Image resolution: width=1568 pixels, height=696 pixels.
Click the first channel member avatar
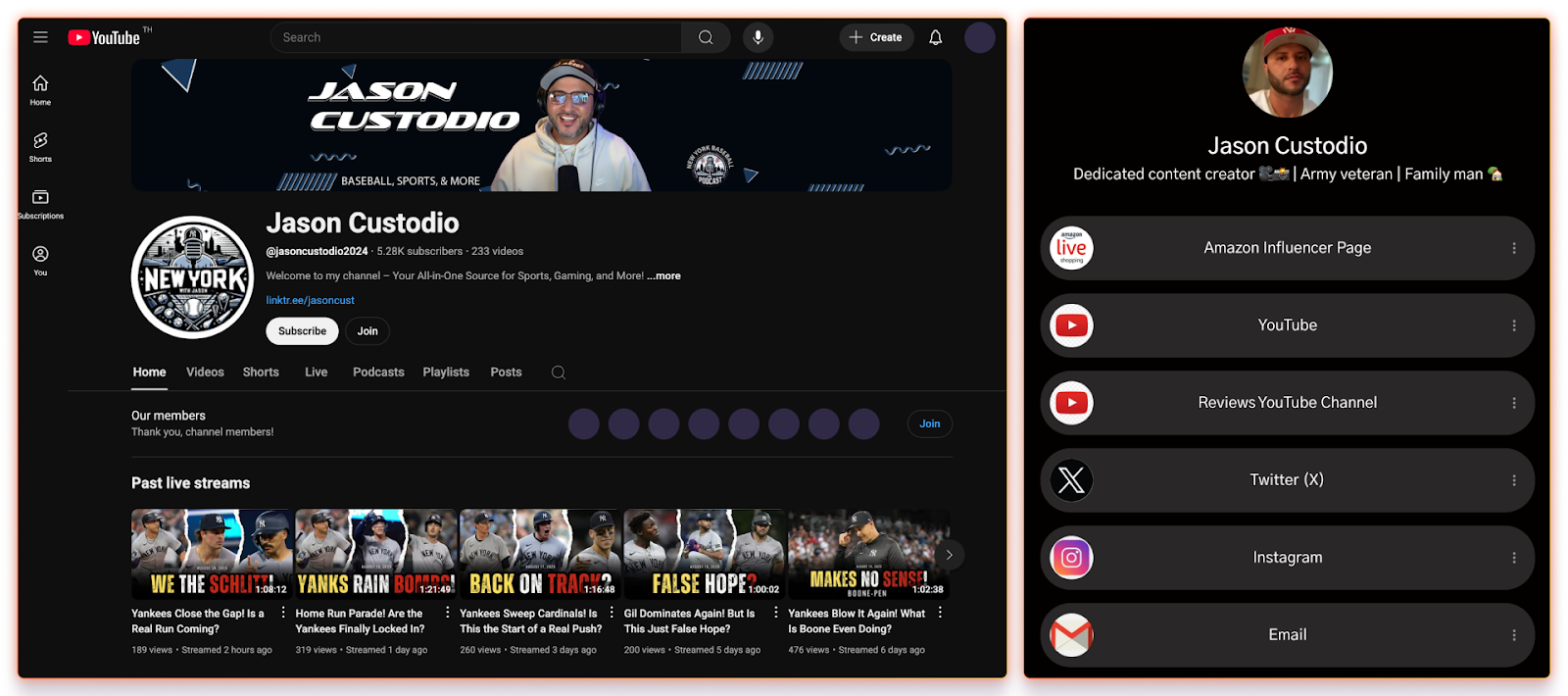tap(584, 424)
